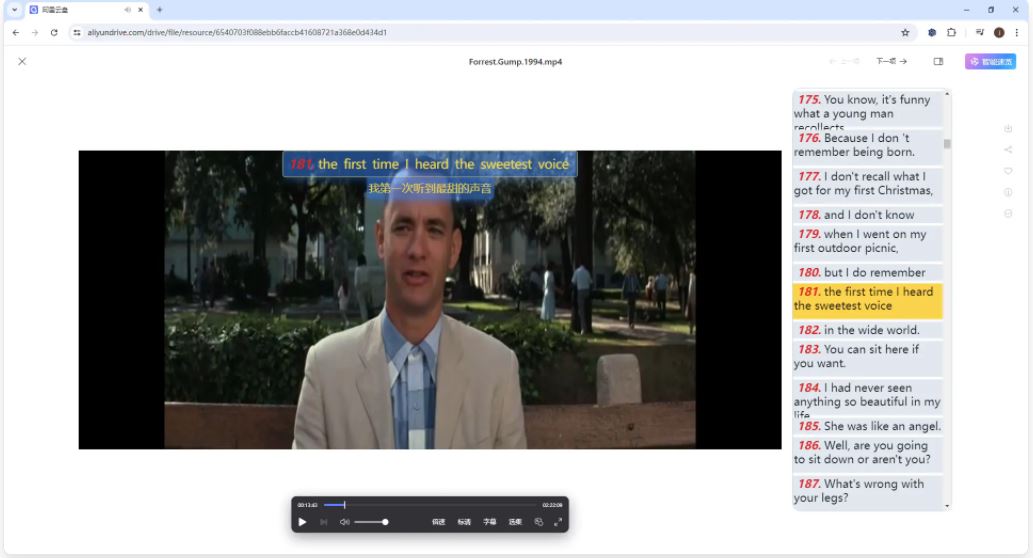Viewport: 1033px width, 558px height.
Task: Open the tab search dropdown arrow
Action: pos(14,10)
